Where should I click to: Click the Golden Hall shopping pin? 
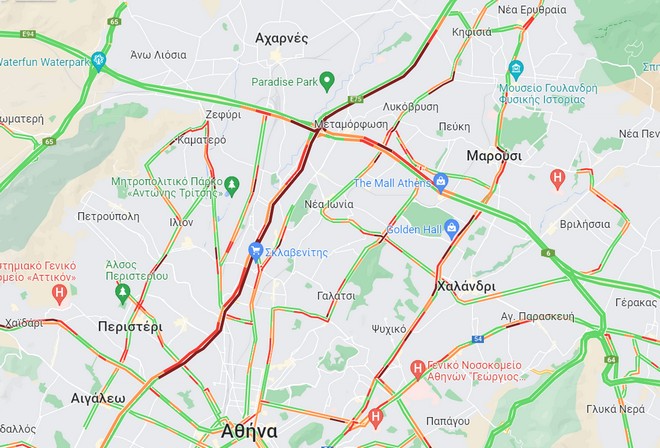point(452,229)
